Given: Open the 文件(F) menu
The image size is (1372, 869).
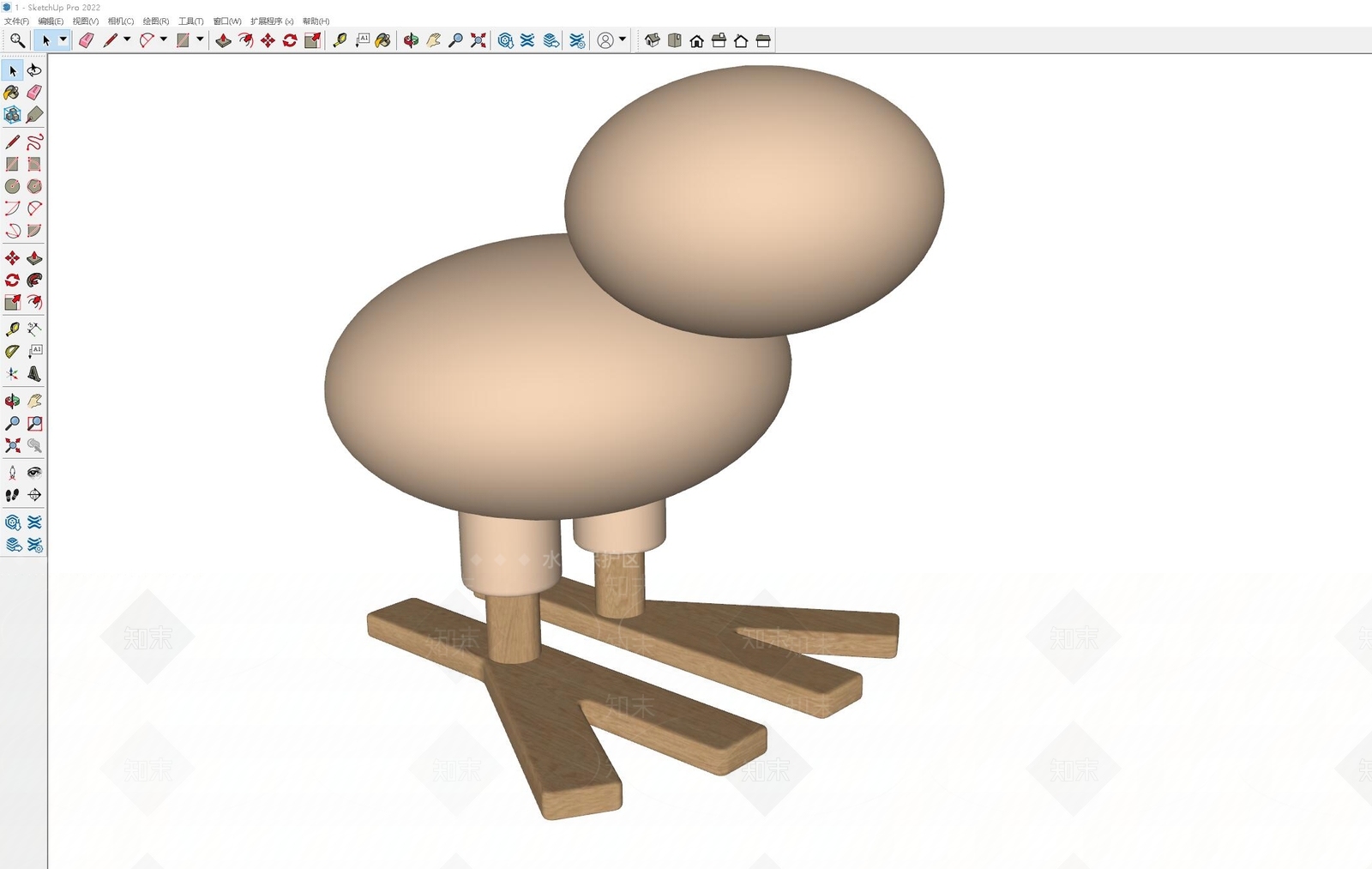Looking at the screenshot, I should (16, 21).
